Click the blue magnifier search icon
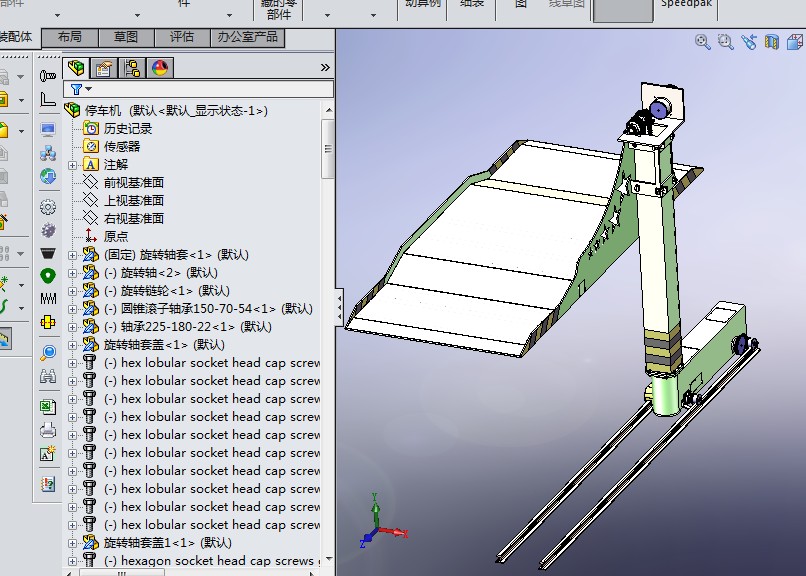This screenshot has width=806, height=576. [x=48, y=352]
